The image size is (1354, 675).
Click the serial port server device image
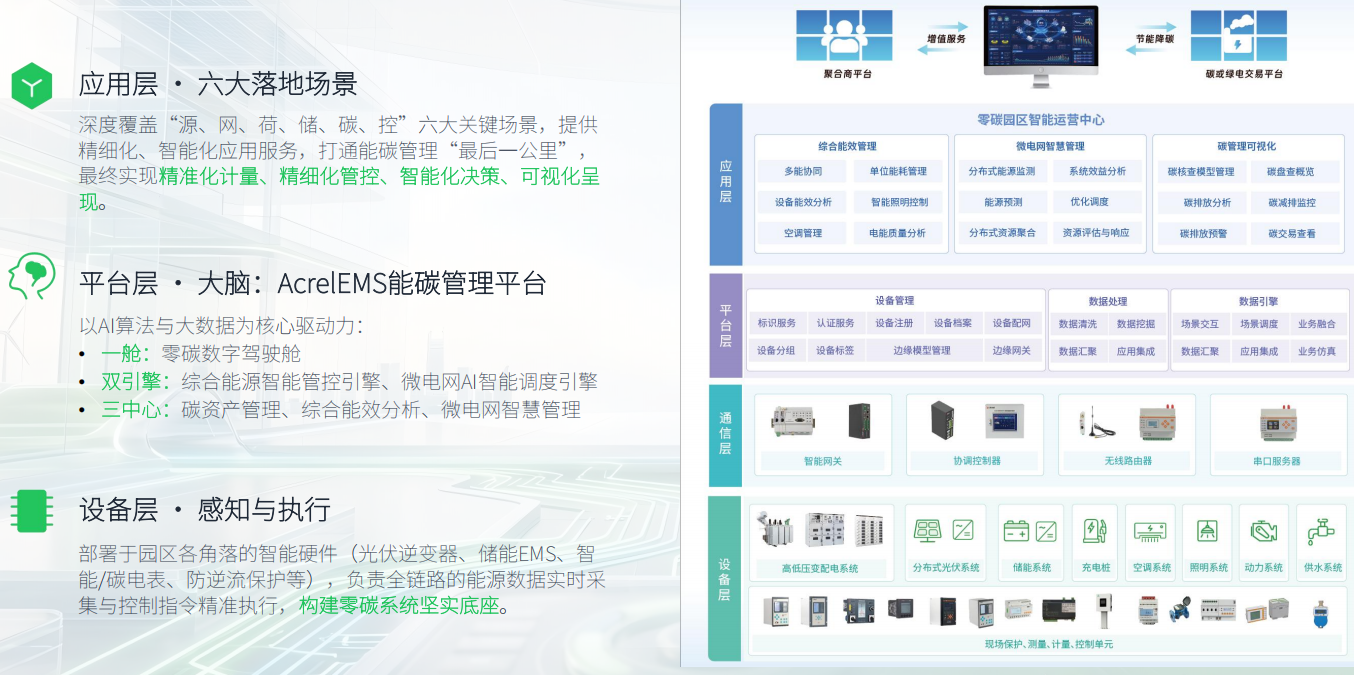[1276, 423]
